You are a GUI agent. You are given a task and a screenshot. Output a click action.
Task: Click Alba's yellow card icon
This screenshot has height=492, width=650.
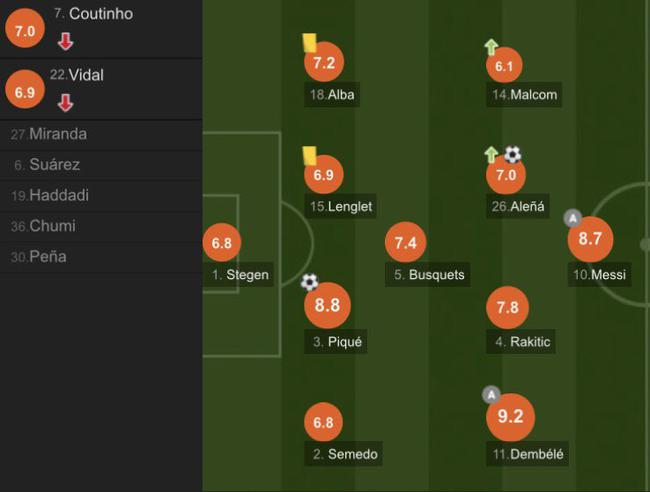click(310, 42)
